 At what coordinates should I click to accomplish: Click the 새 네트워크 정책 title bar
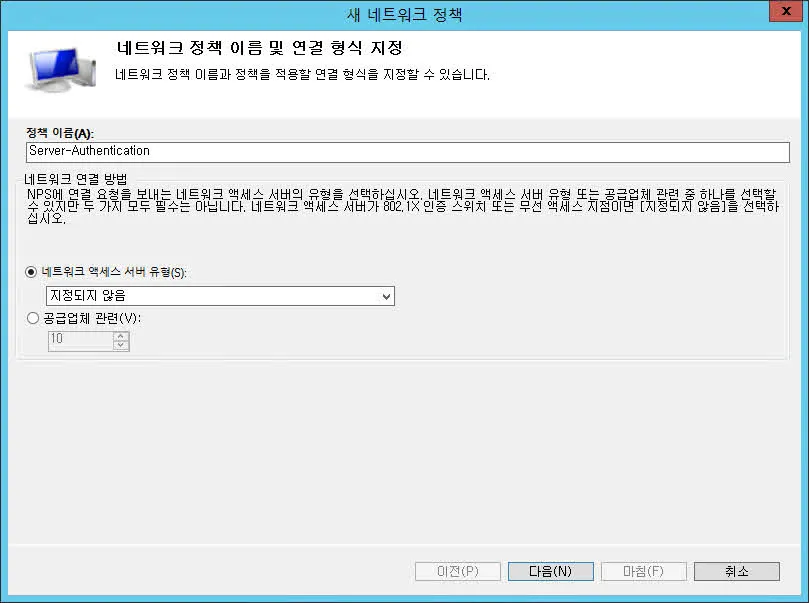(404, 11)
